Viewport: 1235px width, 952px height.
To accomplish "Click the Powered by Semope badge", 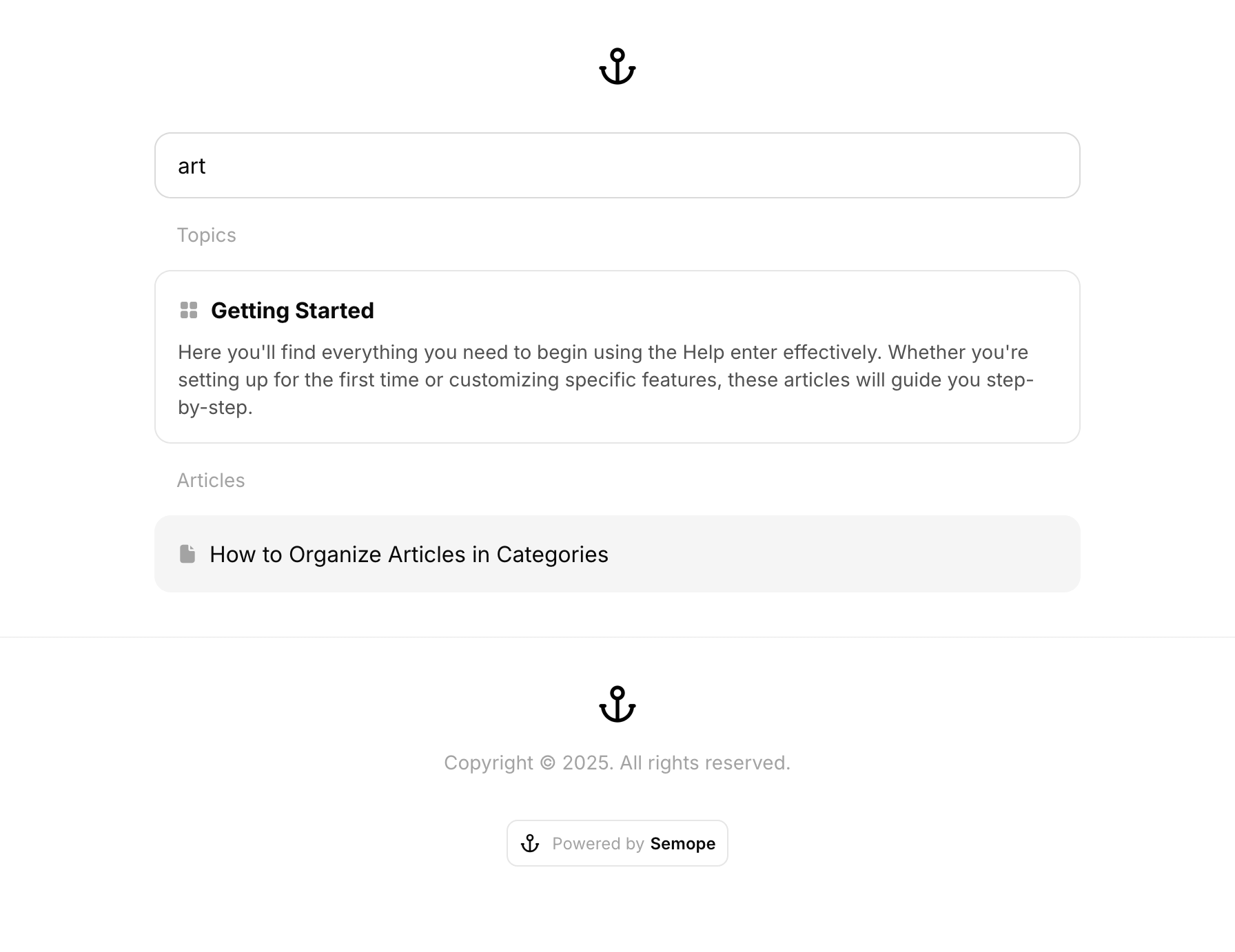I will pyautogui.click(x=617, y=843).
